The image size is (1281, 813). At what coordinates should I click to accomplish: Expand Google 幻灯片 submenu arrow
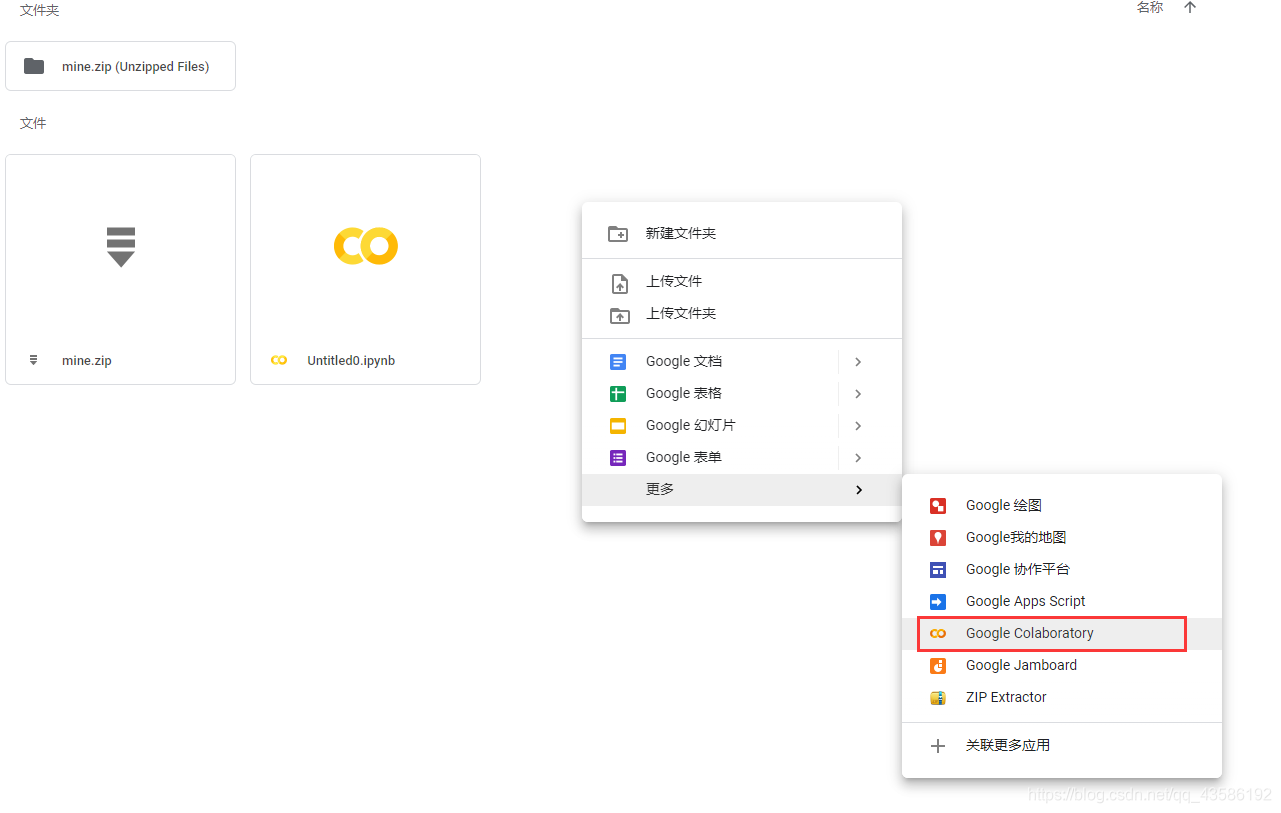[858, 426]
